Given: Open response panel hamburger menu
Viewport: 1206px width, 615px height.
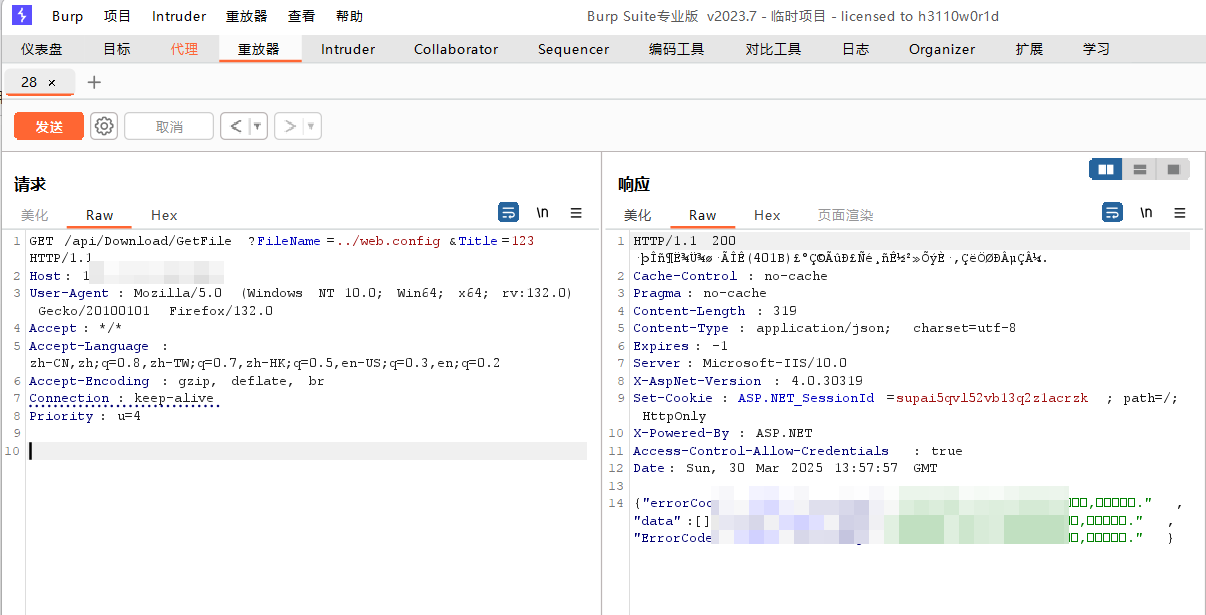Looking at the screenshot, I should tap(1180, 212).
